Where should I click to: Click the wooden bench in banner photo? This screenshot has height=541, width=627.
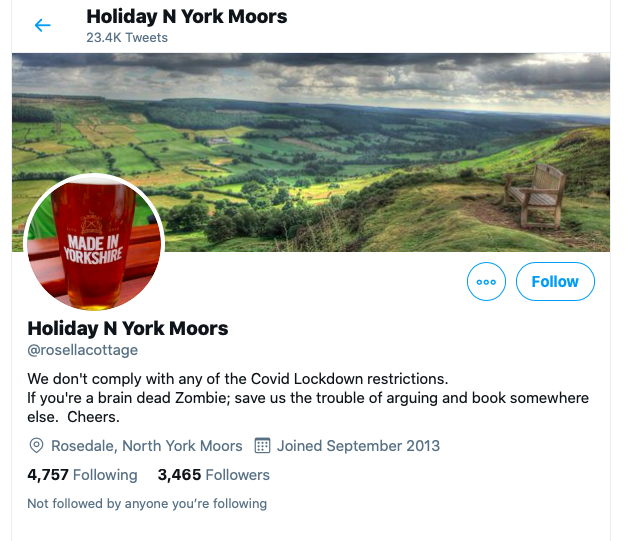[535, 196]
